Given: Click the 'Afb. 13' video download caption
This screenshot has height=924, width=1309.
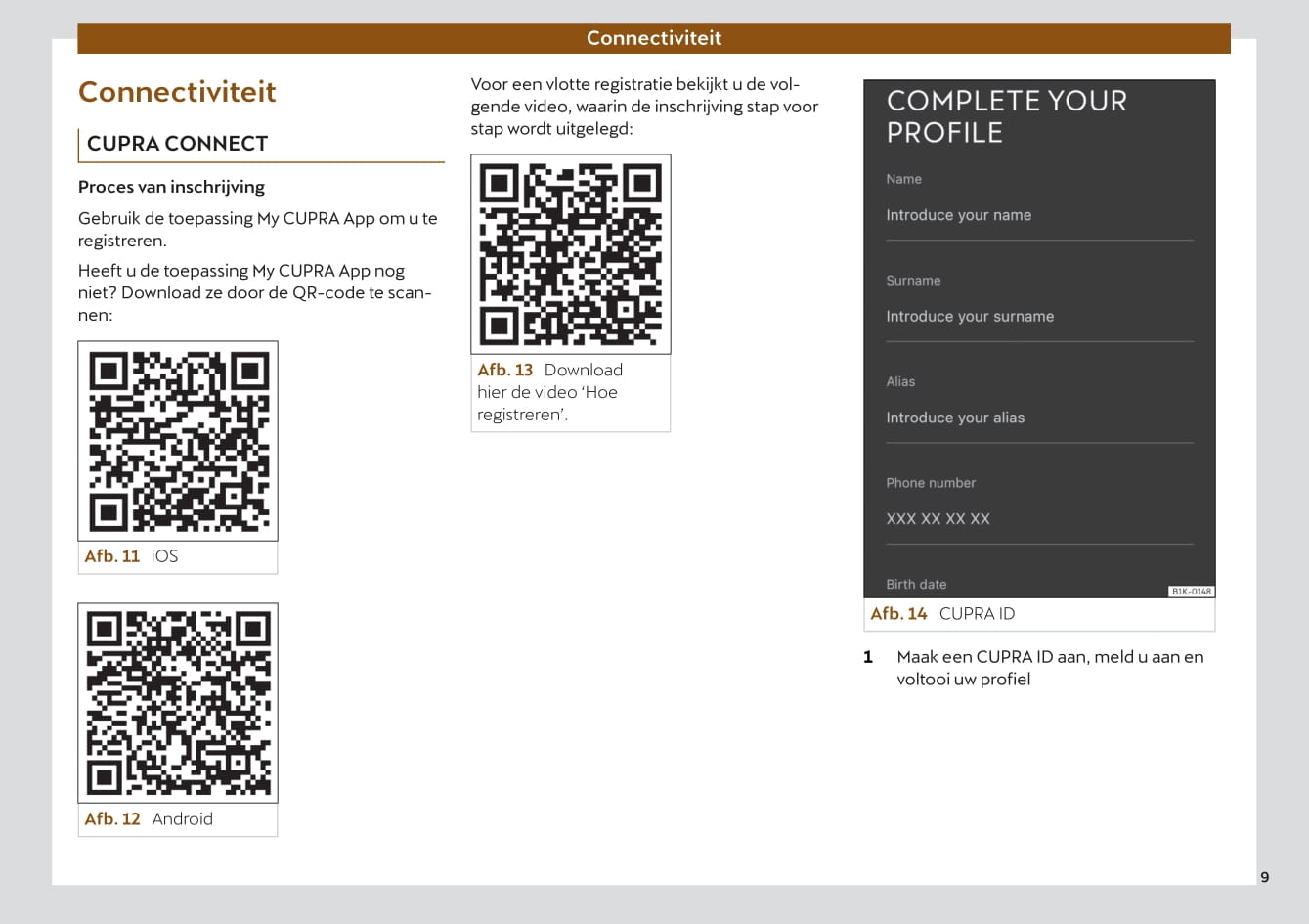Looking at the screenshot, I should click(x=549, y=392).
